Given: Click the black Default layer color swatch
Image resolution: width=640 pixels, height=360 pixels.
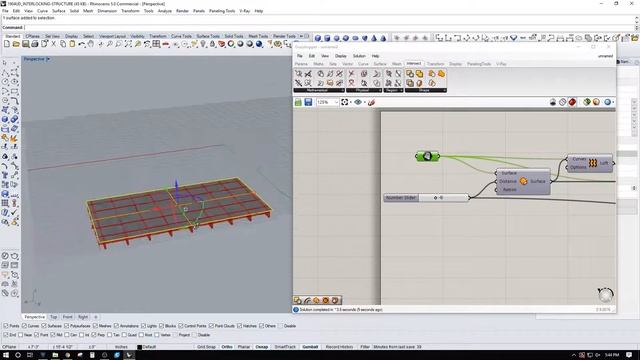Looking at the screenshot, I should click(x=139, y=347).
